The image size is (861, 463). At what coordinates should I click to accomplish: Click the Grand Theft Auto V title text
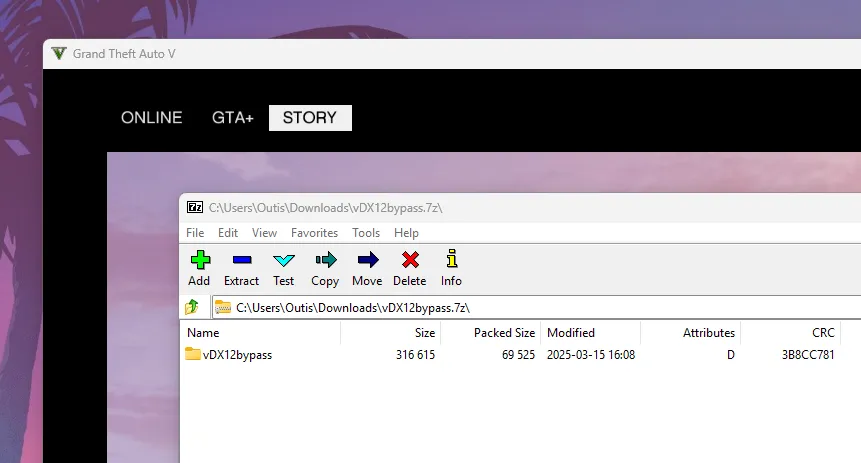point(124,54)
